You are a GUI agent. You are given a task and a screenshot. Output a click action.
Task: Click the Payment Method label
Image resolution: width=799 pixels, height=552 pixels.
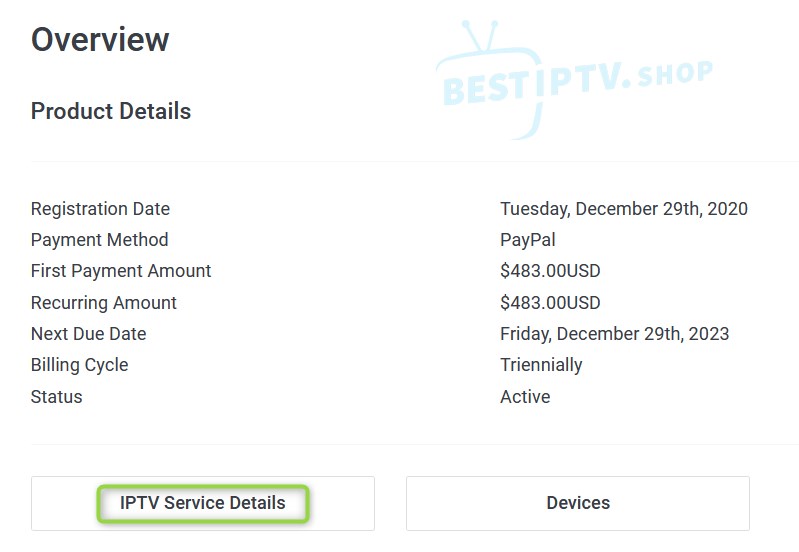pos(99,240)
